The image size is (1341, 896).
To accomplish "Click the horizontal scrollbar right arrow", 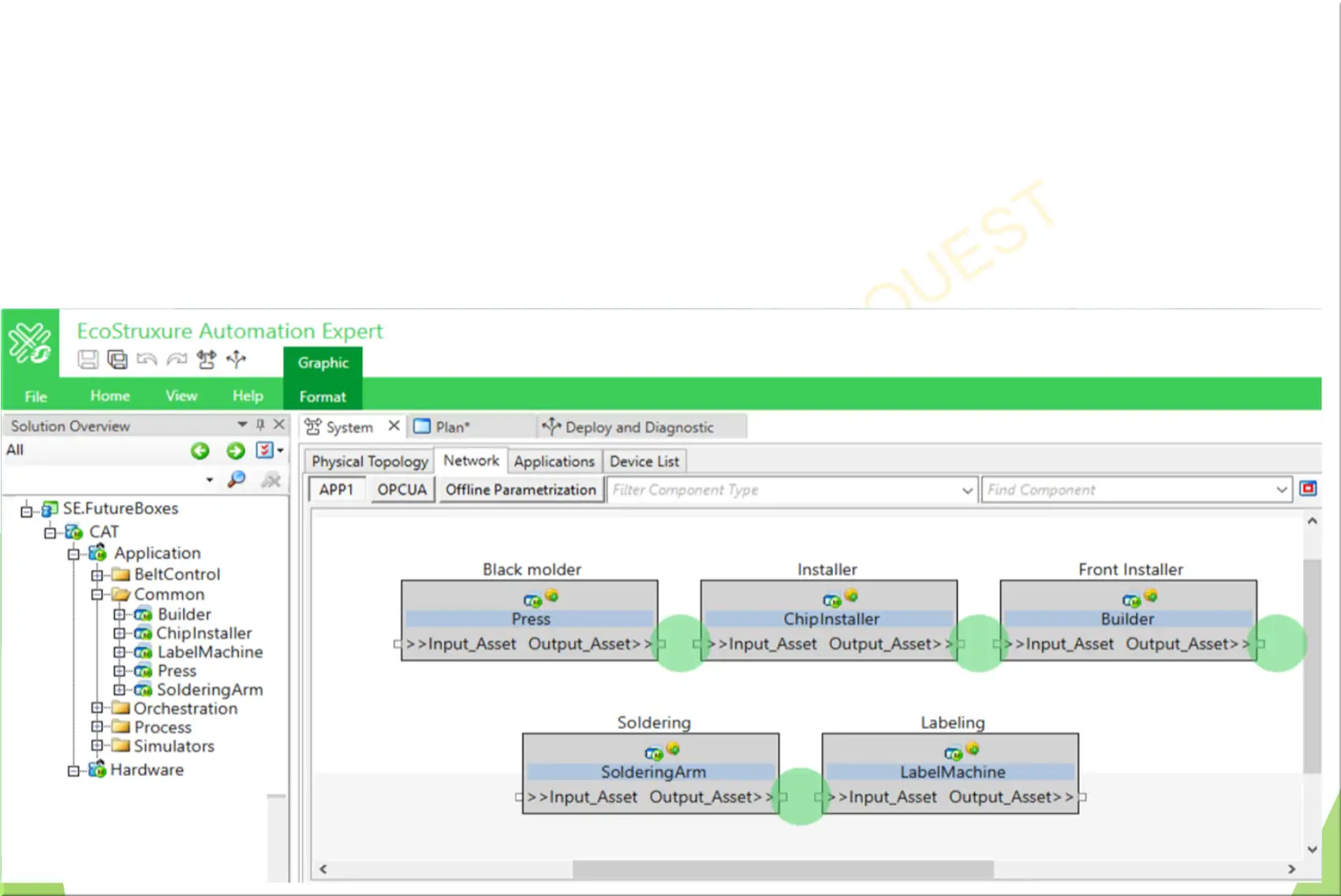I will [1291, 868].
